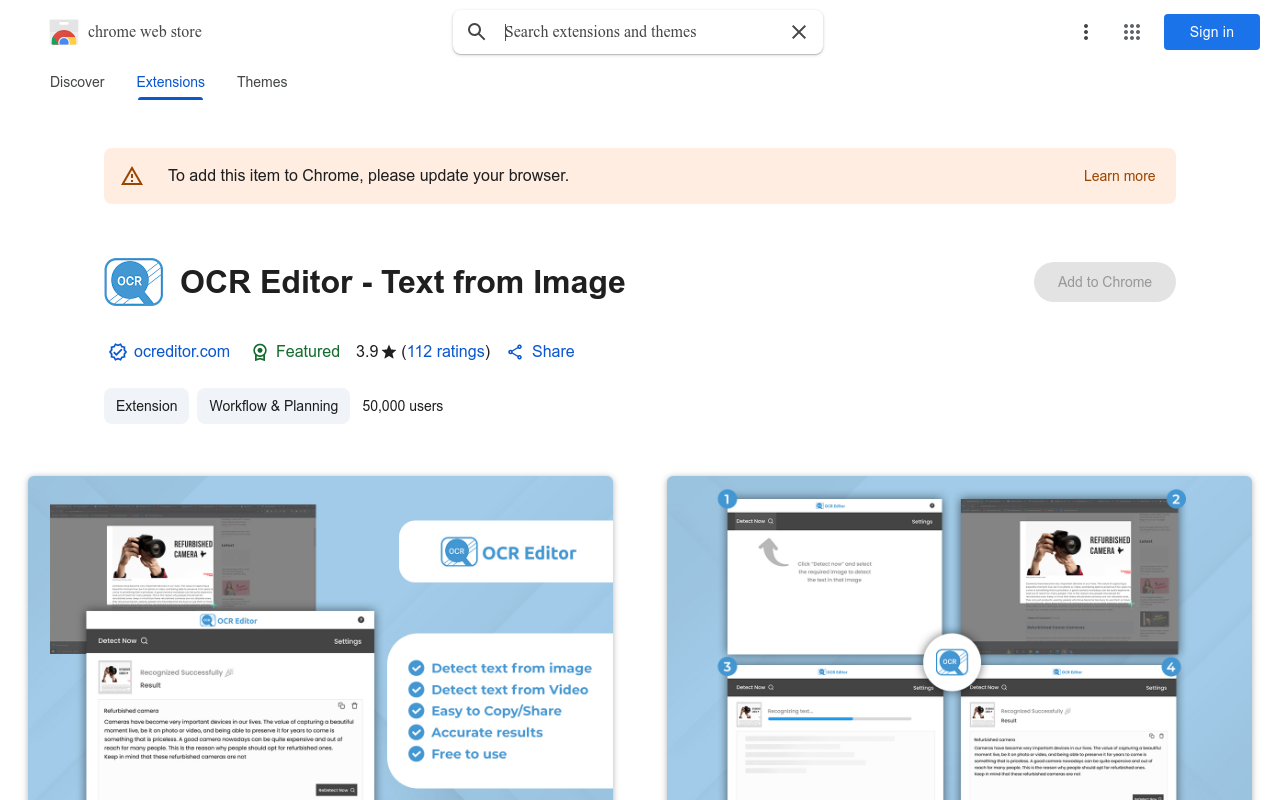Screen dimensions: 1280x800
Task: Open the Learn more link
Action: pos(1119,176)
